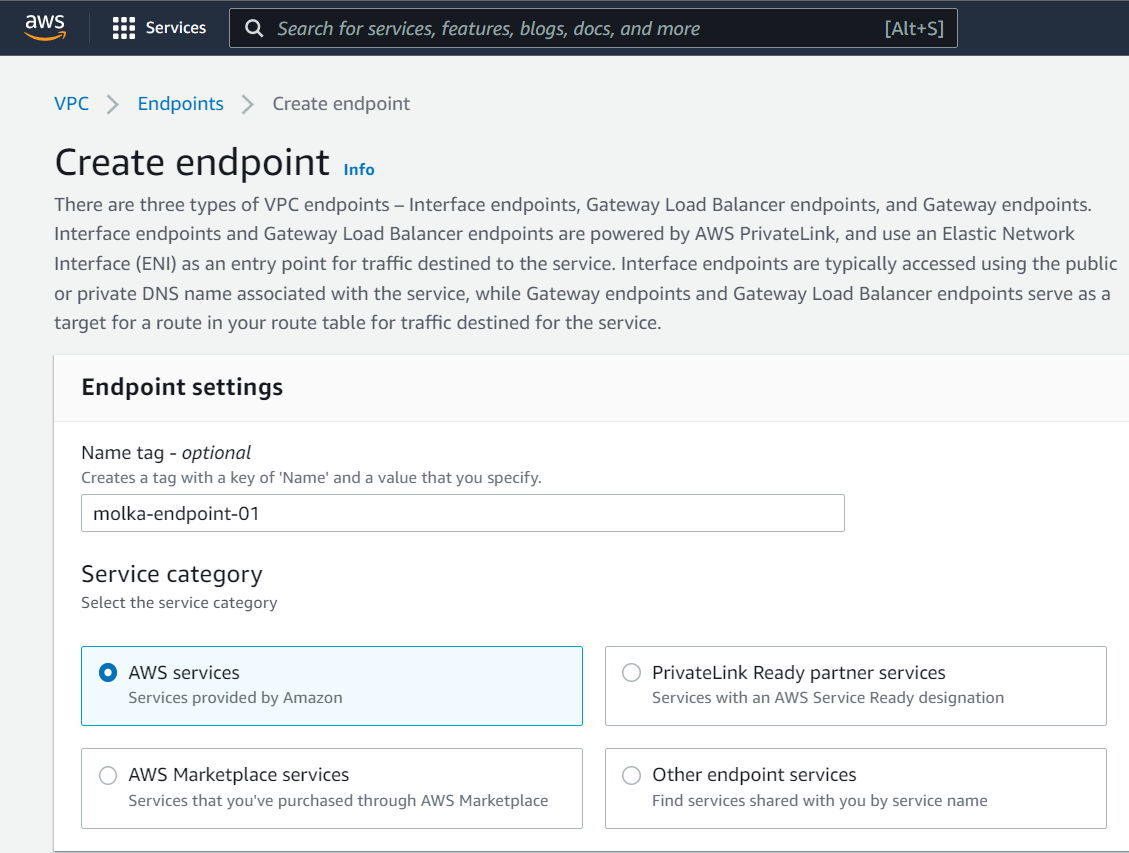Click the AWS Marketplace services card
This screenshot has height=853, width=1129.
point(331,788)
